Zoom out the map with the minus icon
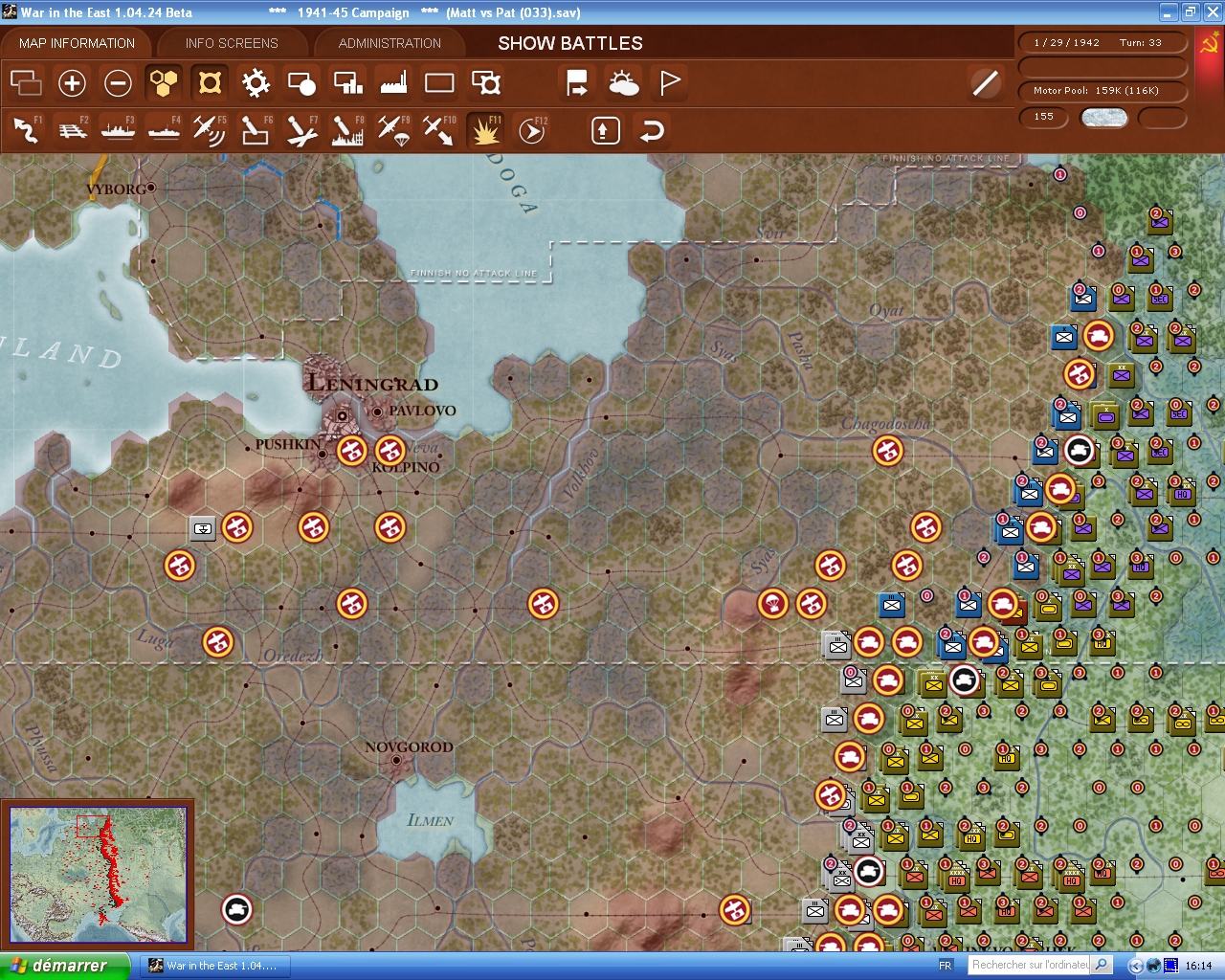 pyautogui.click(x=118, y=83)
